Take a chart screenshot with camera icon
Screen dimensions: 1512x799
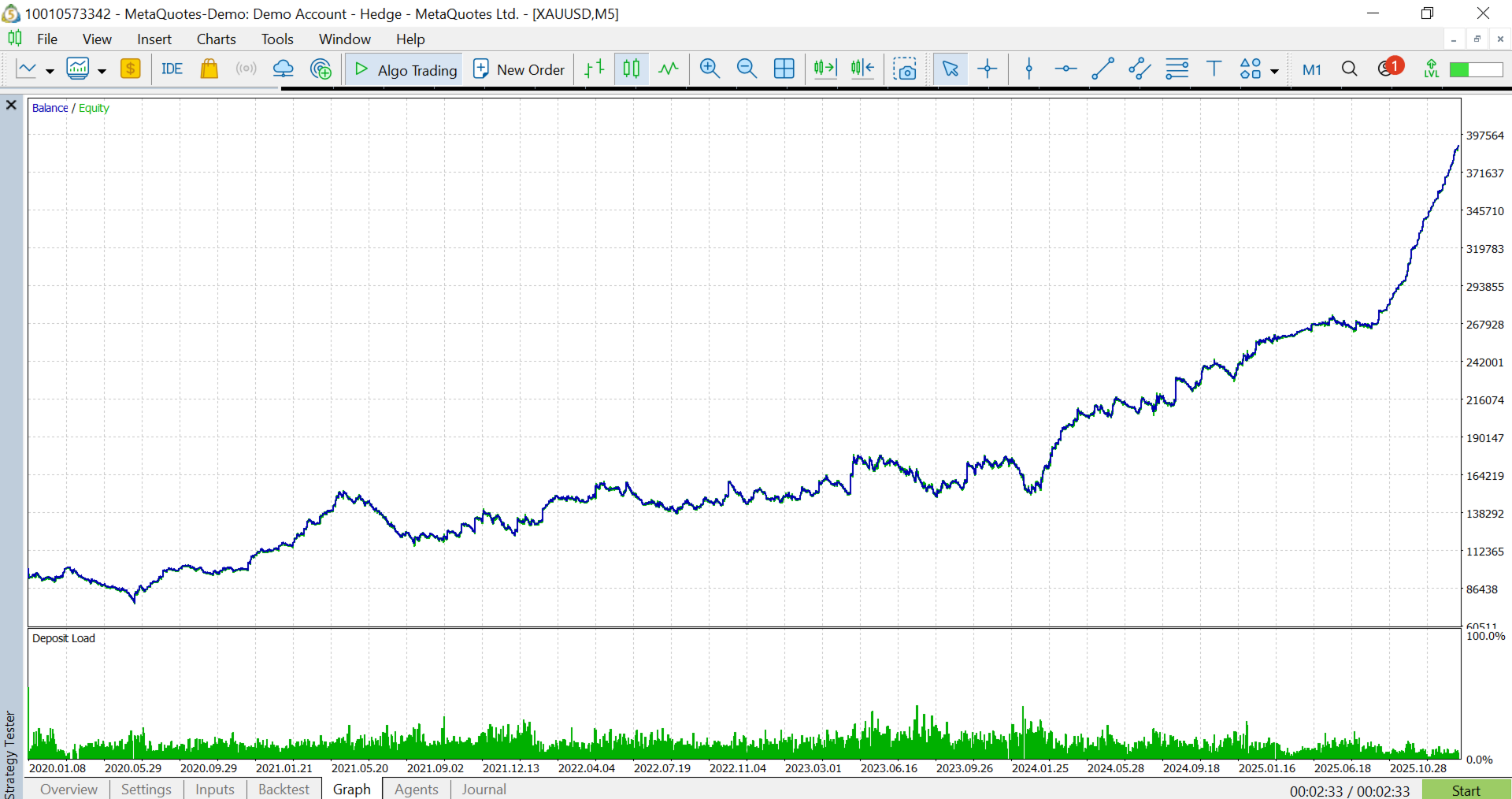pyautogui.click(x=905, y=69)
